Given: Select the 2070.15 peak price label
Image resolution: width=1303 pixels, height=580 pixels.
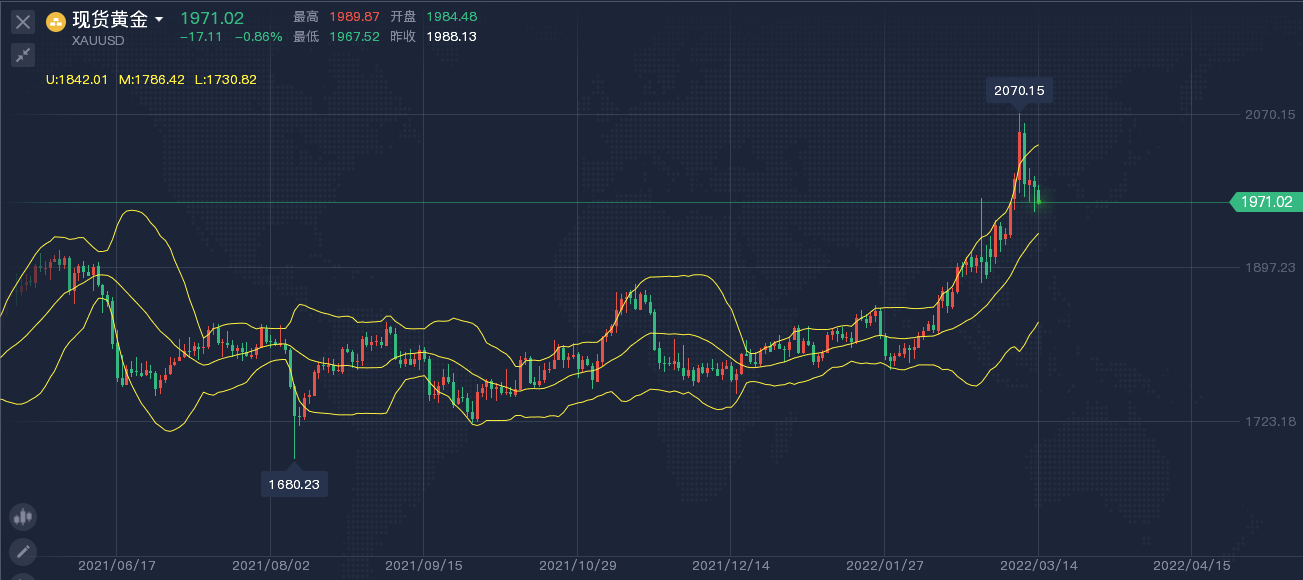Looking at the screenshot, I should tap(1019, 91).
